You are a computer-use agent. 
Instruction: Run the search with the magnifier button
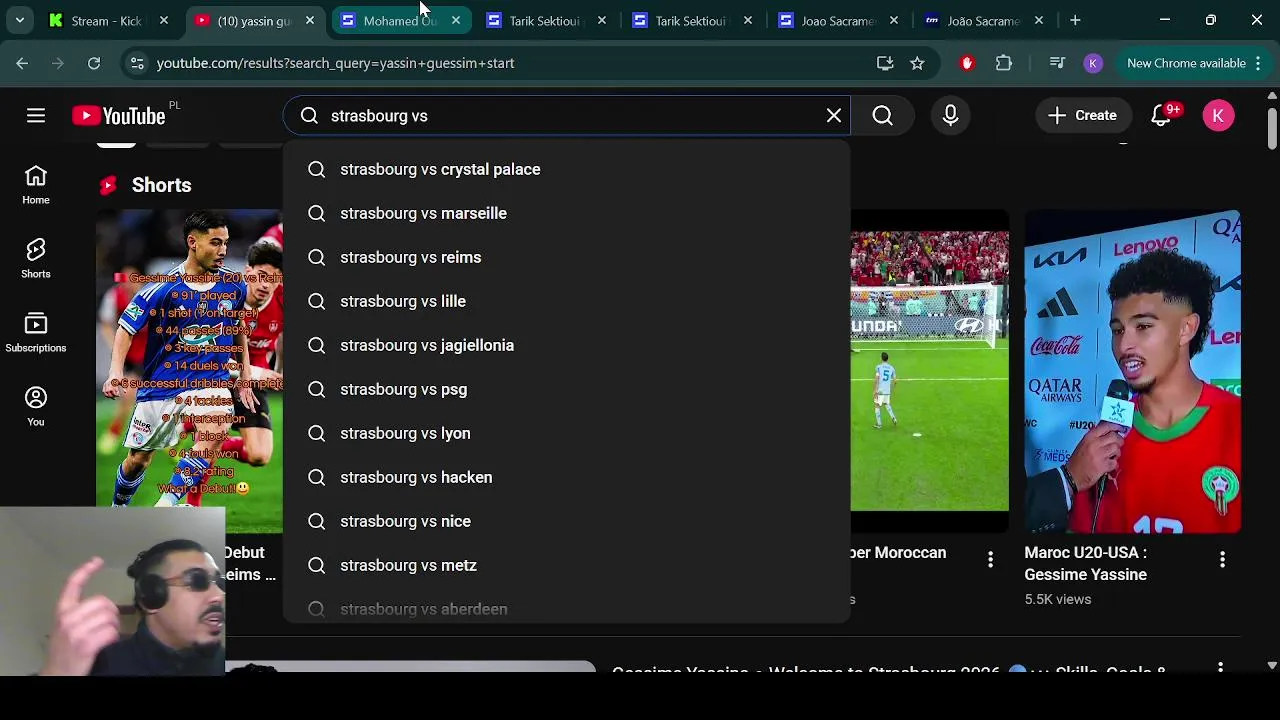point(883,116)
